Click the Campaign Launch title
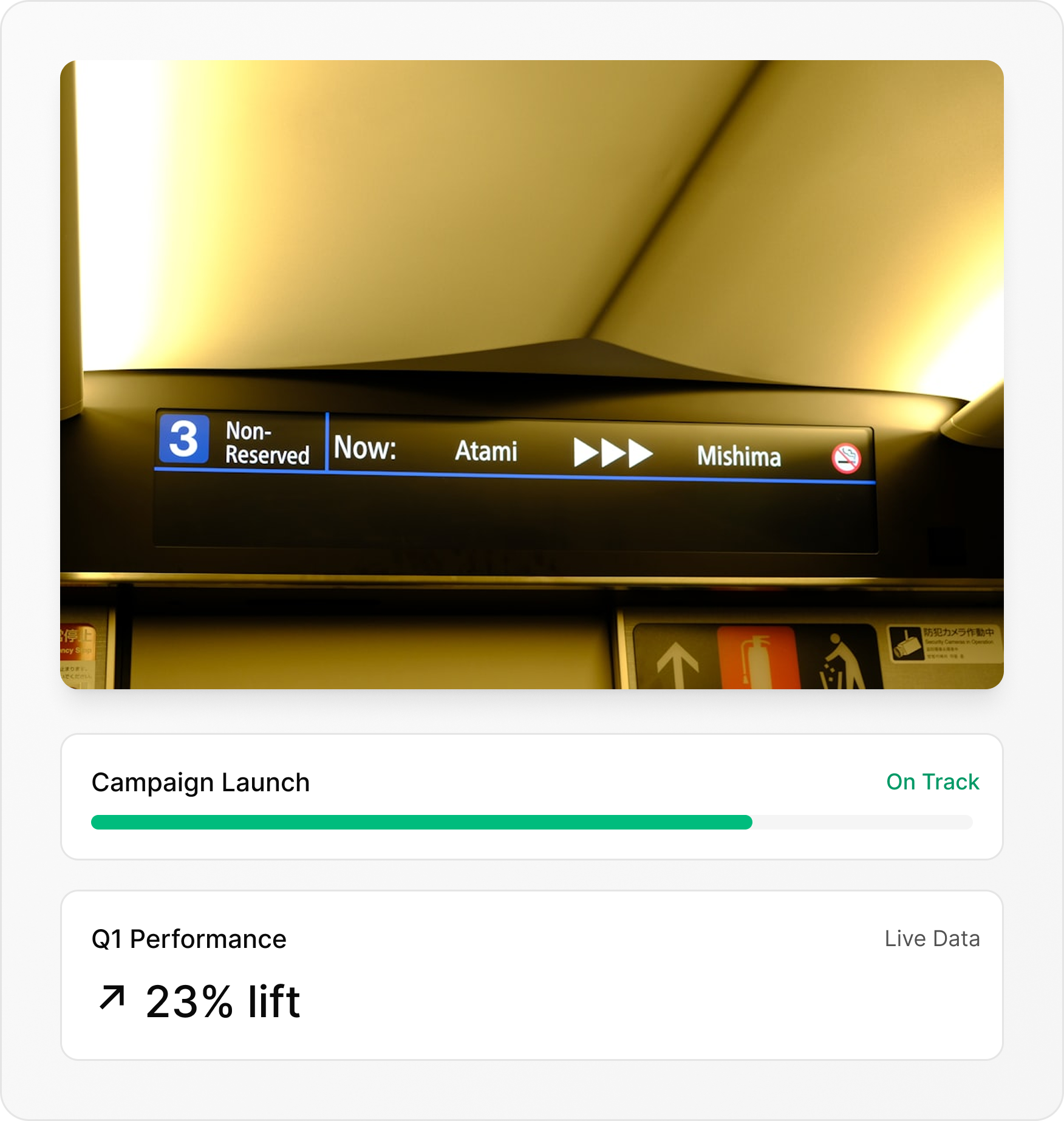Screen dimensions: 1064x1121 [x=200, y=782]
